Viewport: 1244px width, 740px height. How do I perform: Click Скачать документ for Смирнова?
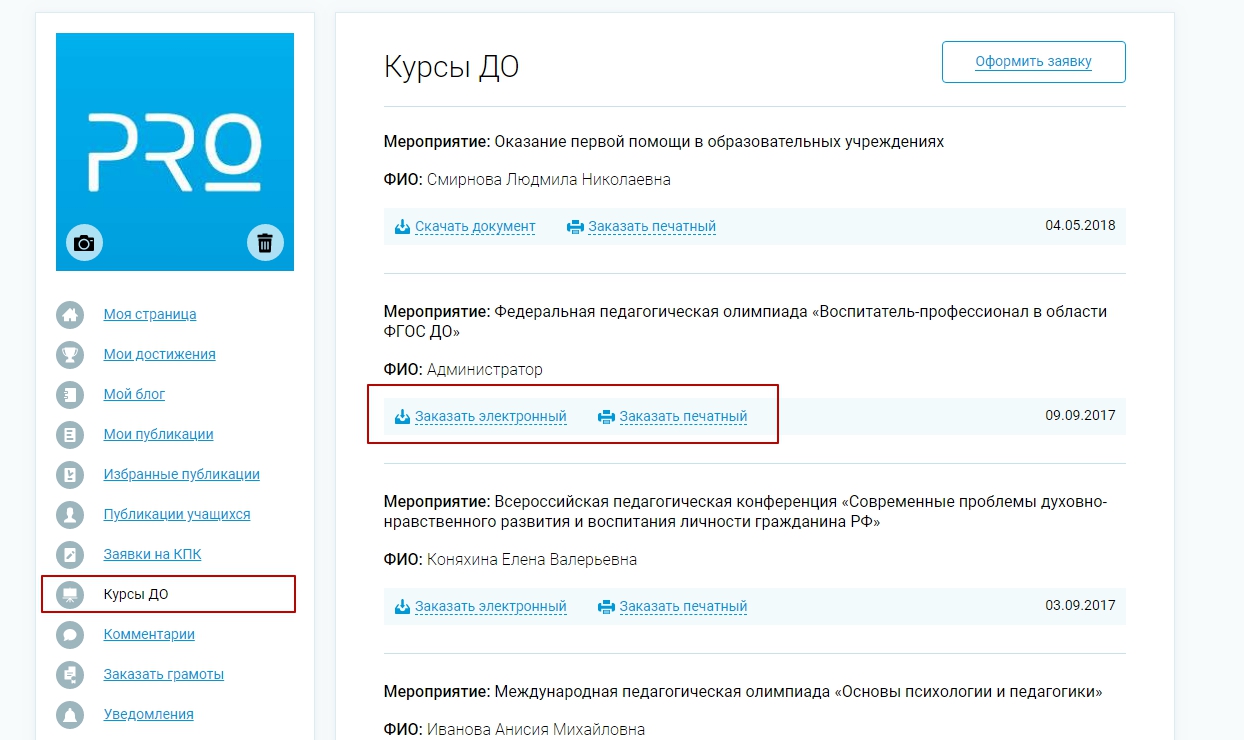pos(475,226)
